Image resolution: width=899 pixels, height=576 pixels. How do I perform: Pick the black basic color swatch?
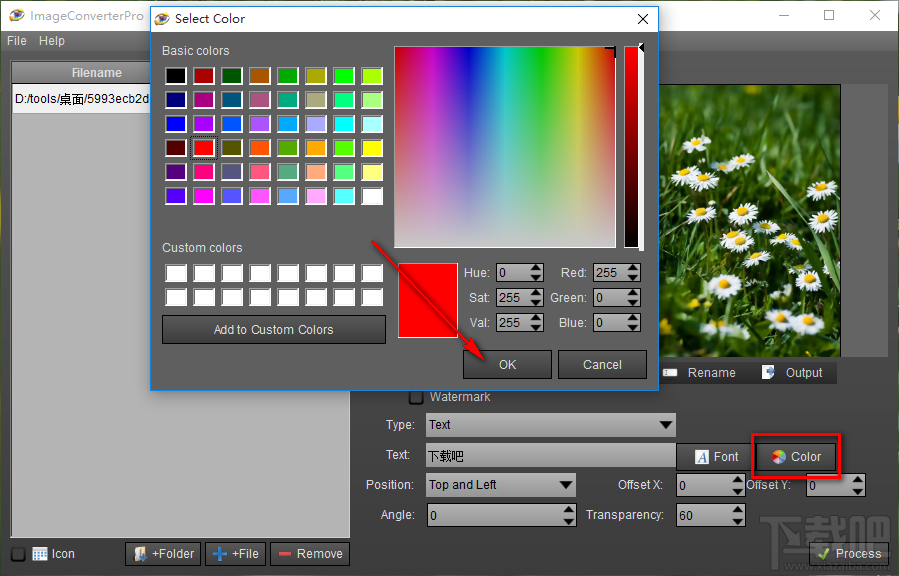point(176,76)
